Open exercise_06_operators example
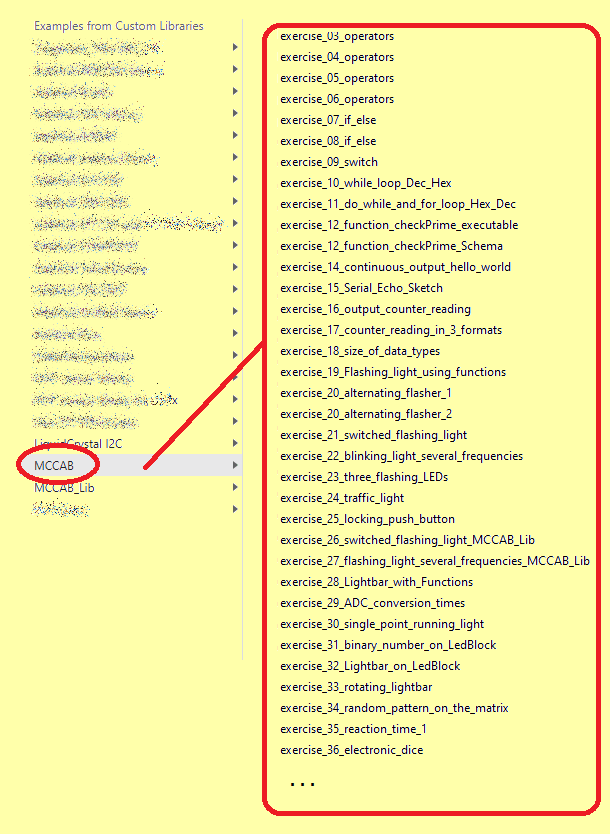 pyautogui.click(x=337, y=99)
